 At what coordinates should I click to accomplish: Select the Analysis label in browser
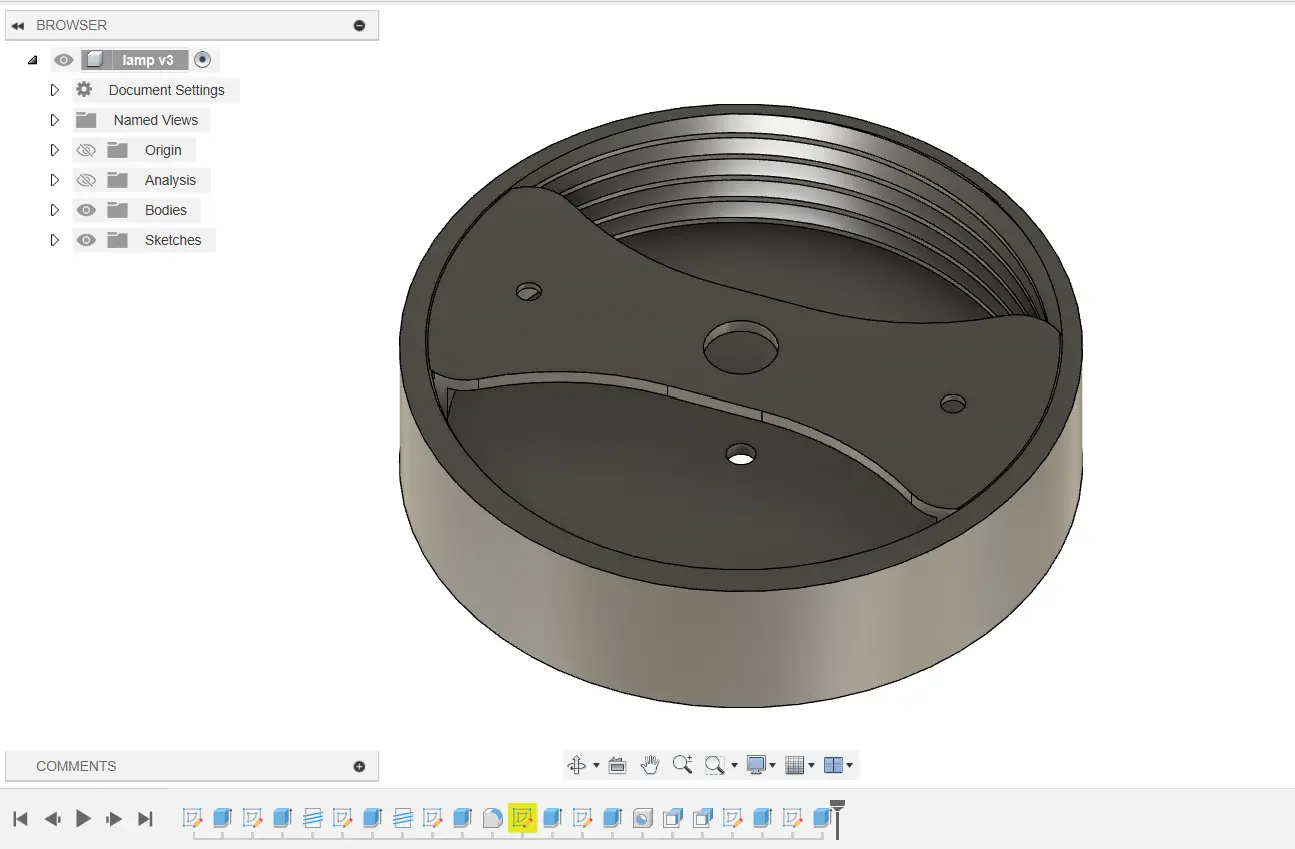click(x=170, y=180)
